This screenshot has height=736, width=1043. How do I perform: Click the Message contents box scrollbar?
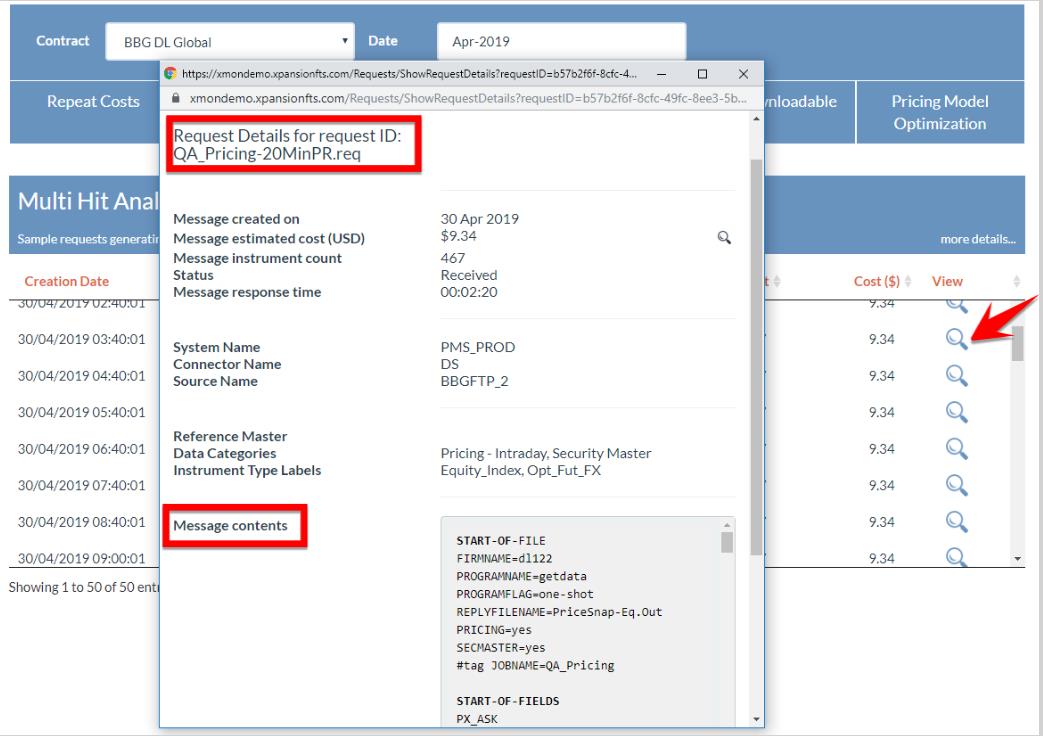727,542
